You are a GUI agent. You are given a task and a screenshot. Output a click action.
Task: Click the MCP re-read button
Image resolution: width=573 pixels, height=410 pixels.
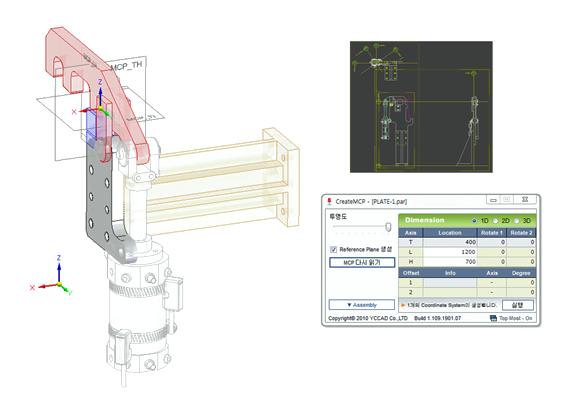(362, 262)
